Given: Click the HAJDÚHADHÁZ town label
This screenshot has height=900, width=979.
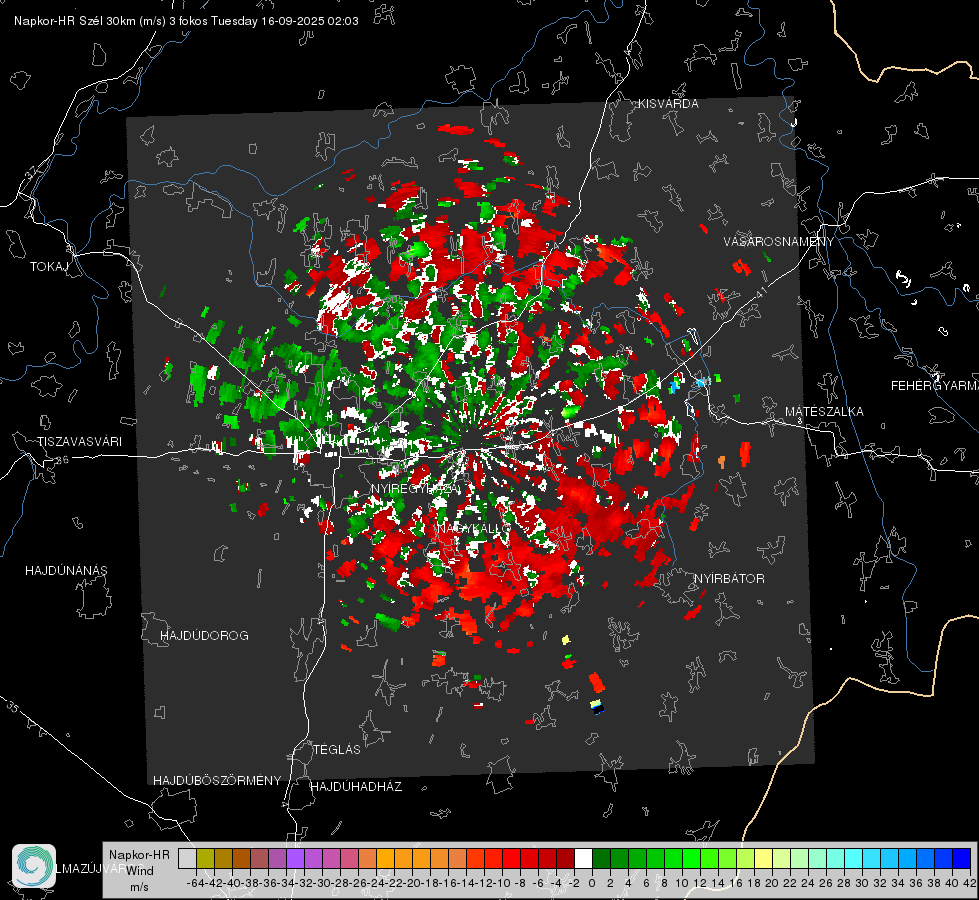Looking at the screenshot, I should tap(356, 787).
